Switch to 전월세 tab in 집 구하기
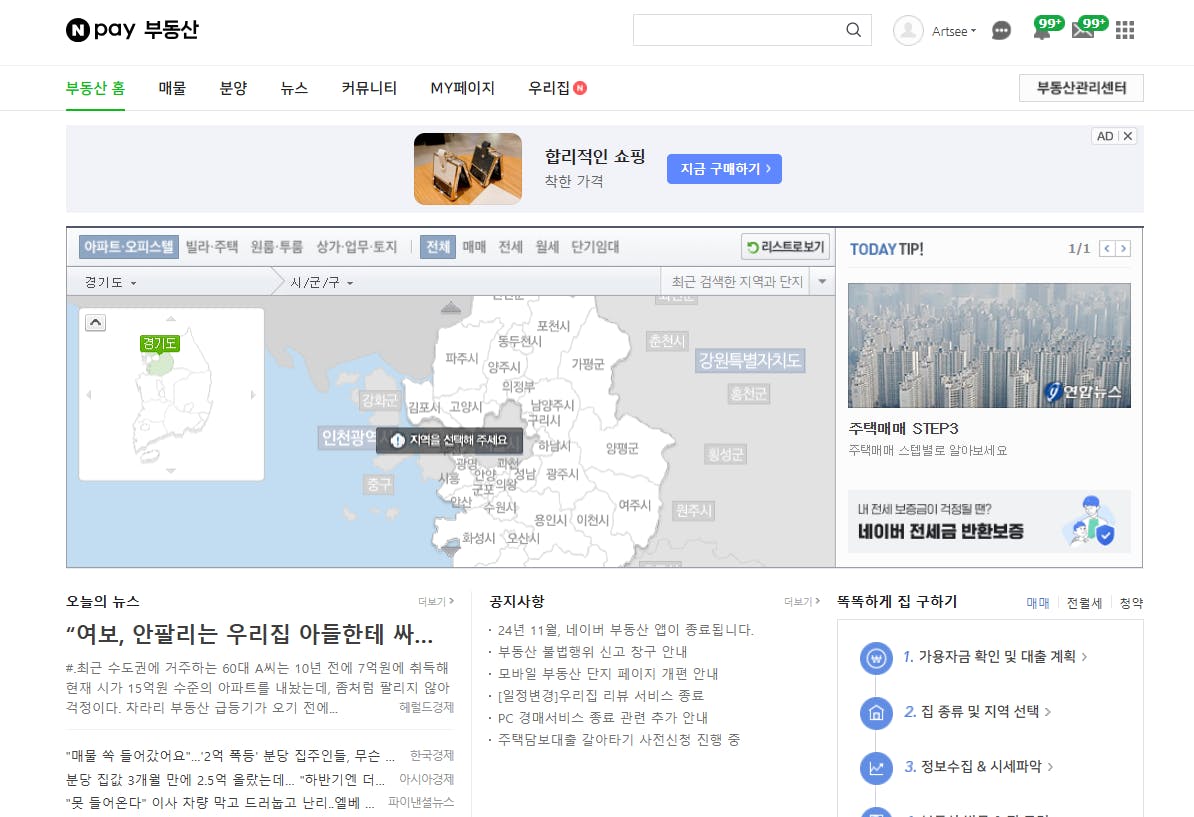The width and height of the screenshot is (1194, 817). click(1084, 603)
